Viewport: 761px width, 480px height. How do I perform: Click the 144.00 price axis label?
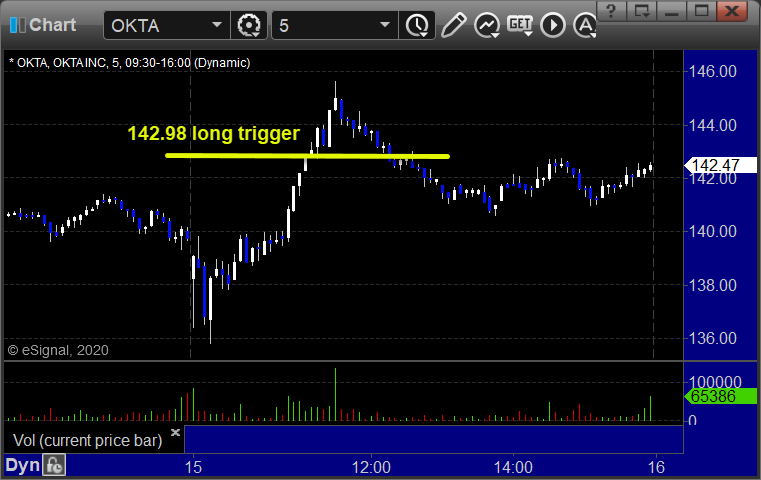(x=712, y=125)
